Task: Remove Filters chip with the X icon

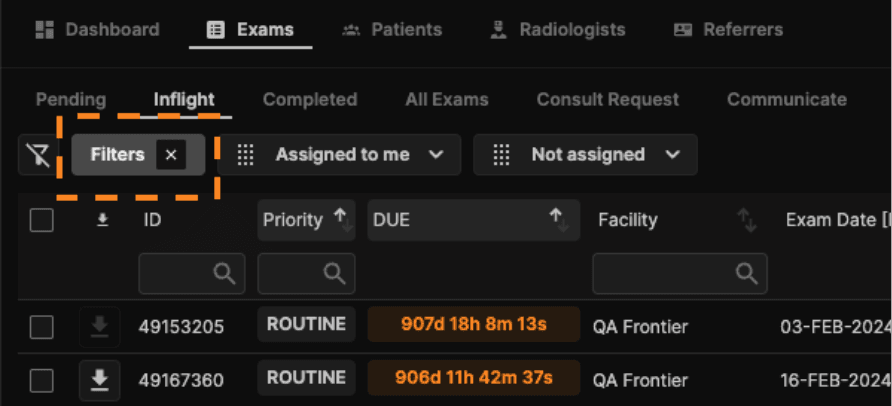Action: [171, 155]
